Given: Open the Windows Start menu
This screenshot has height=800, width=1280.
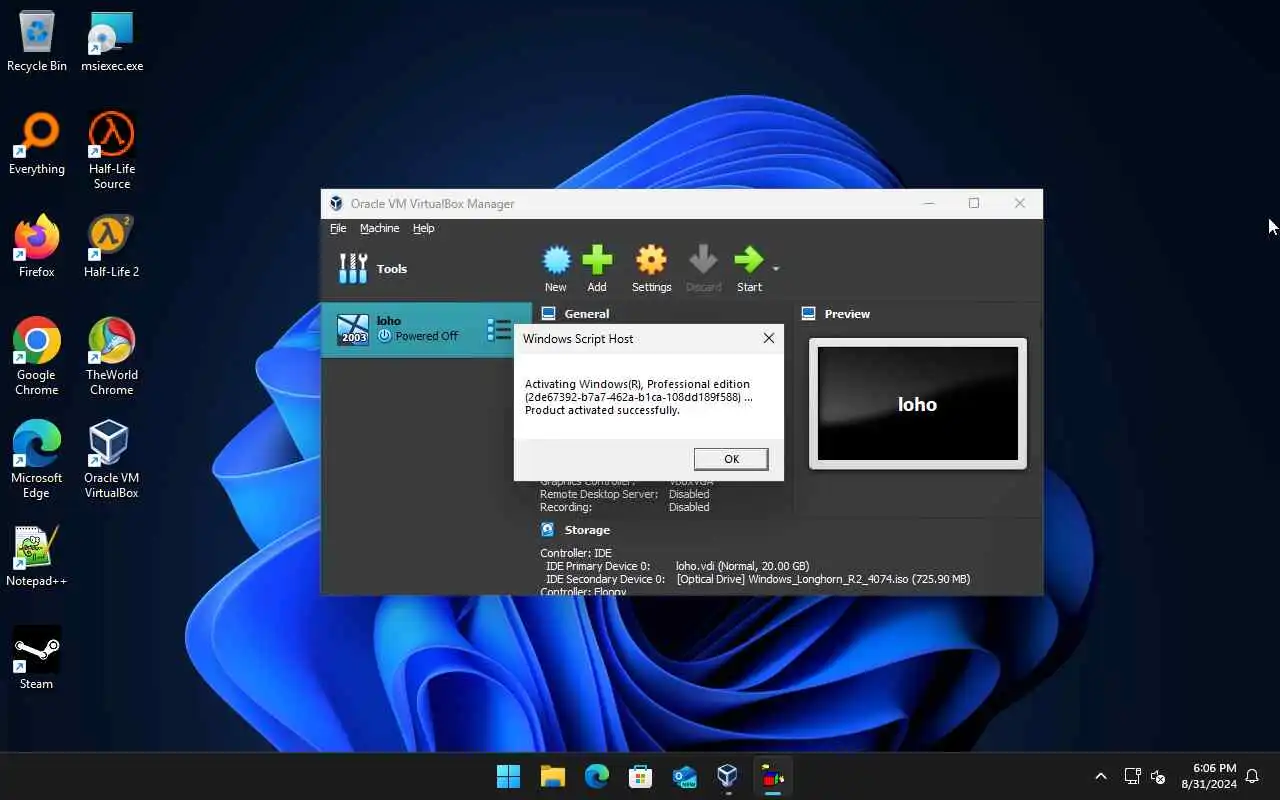Looking at the screenshot, I should click(x=508, y=776).
